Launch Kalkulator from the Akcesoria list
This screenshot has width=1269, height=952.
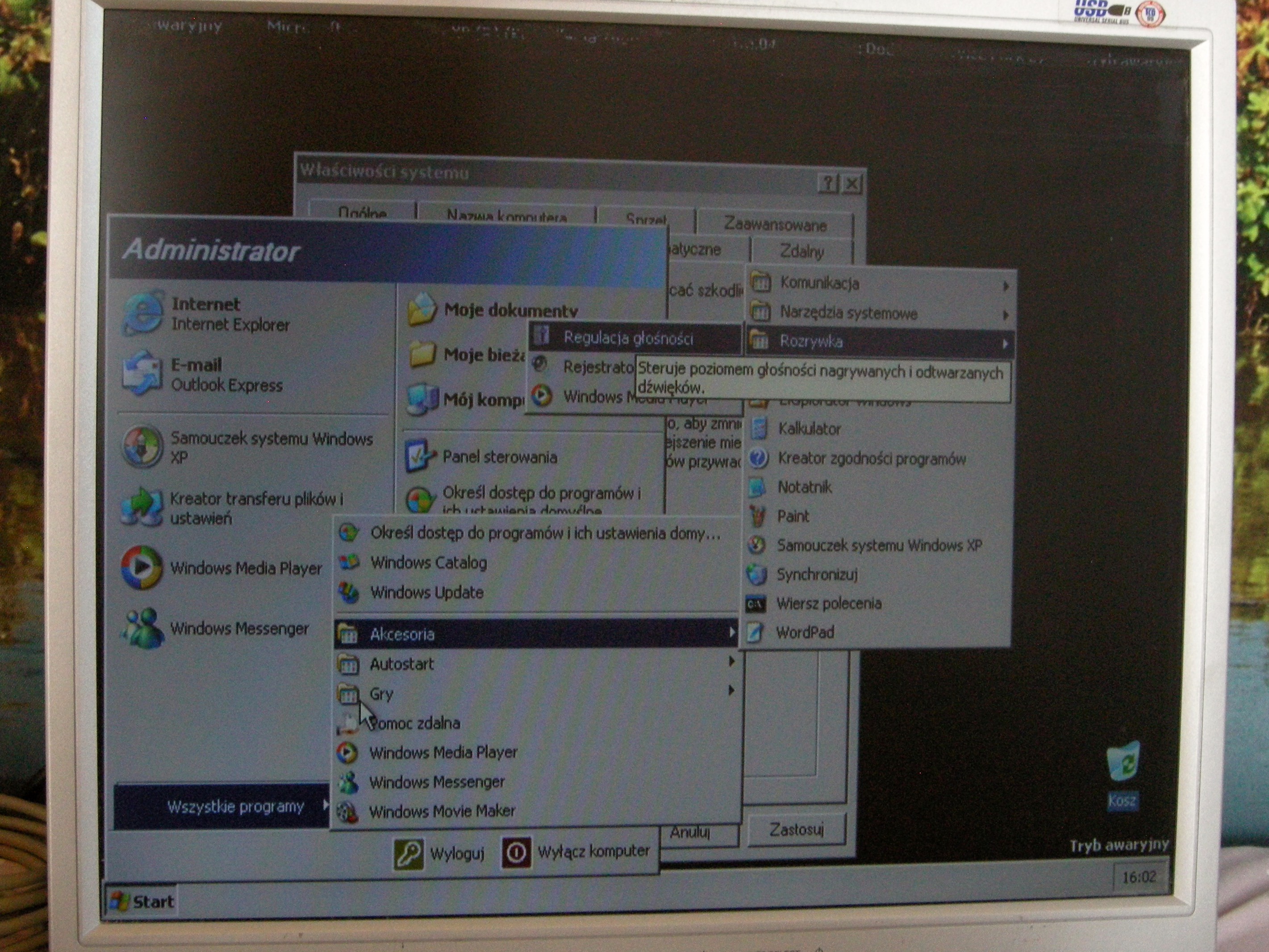pos(809,429)
